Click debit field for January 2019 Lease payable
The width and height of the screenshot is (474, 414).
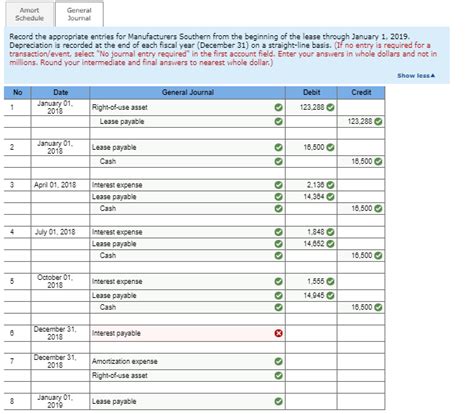tap(311, 401)
